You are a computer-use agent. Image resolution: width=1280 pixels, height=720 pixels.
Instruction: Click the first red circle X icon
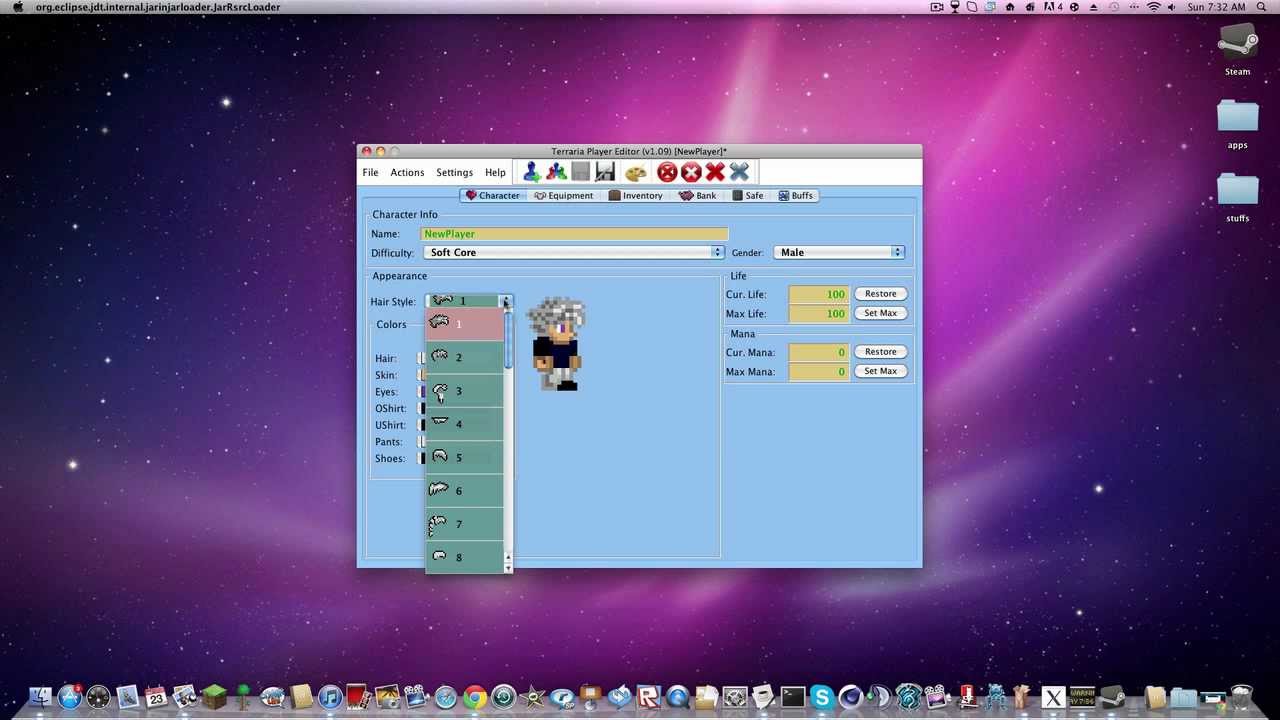[667, 173]
